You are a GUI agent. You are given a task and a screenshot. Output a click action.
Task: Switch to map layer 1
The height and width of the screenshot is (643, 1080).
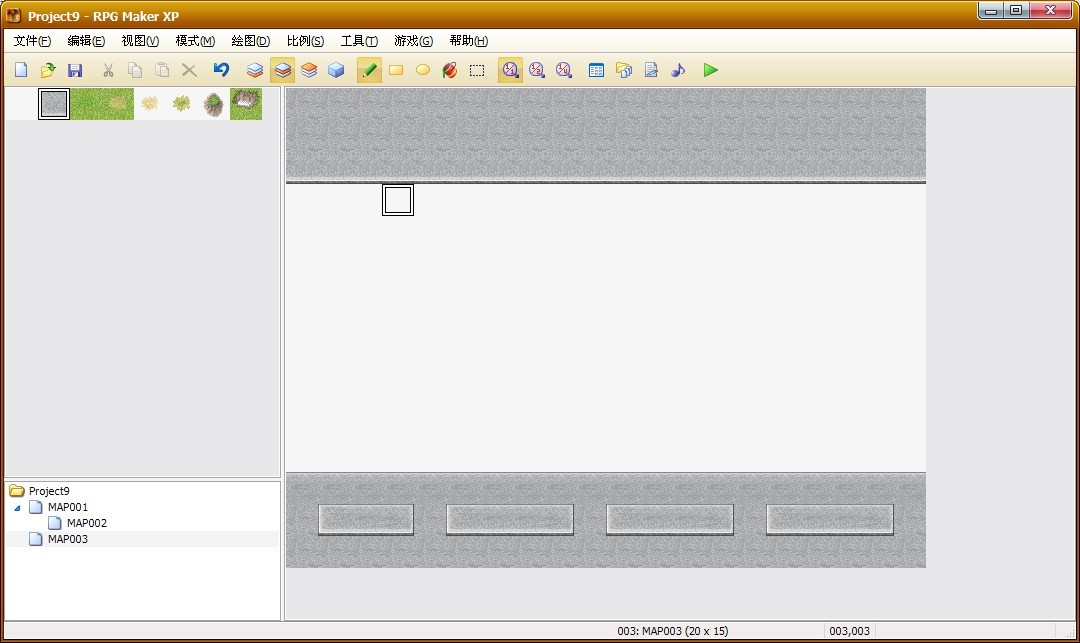coord(255,70)
